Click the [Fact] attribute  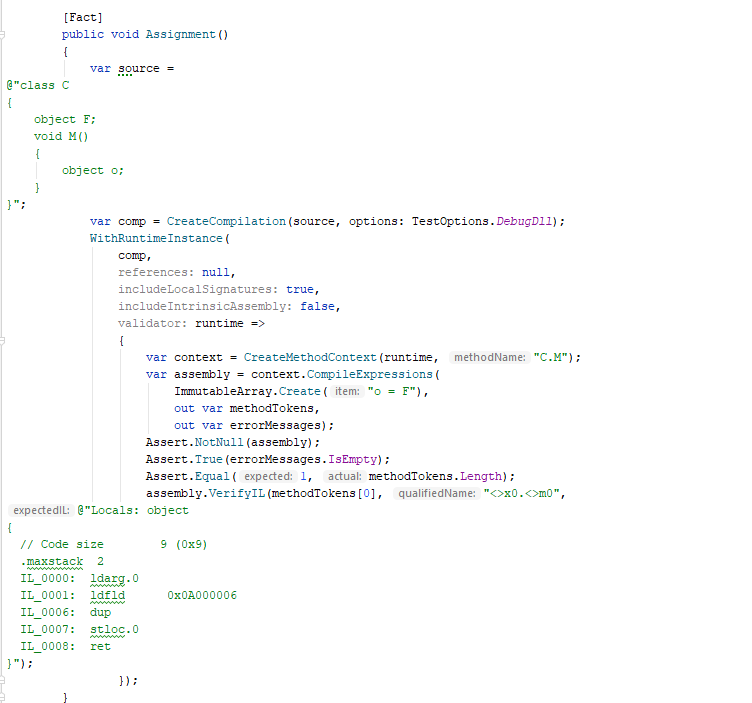click(83, 18)
